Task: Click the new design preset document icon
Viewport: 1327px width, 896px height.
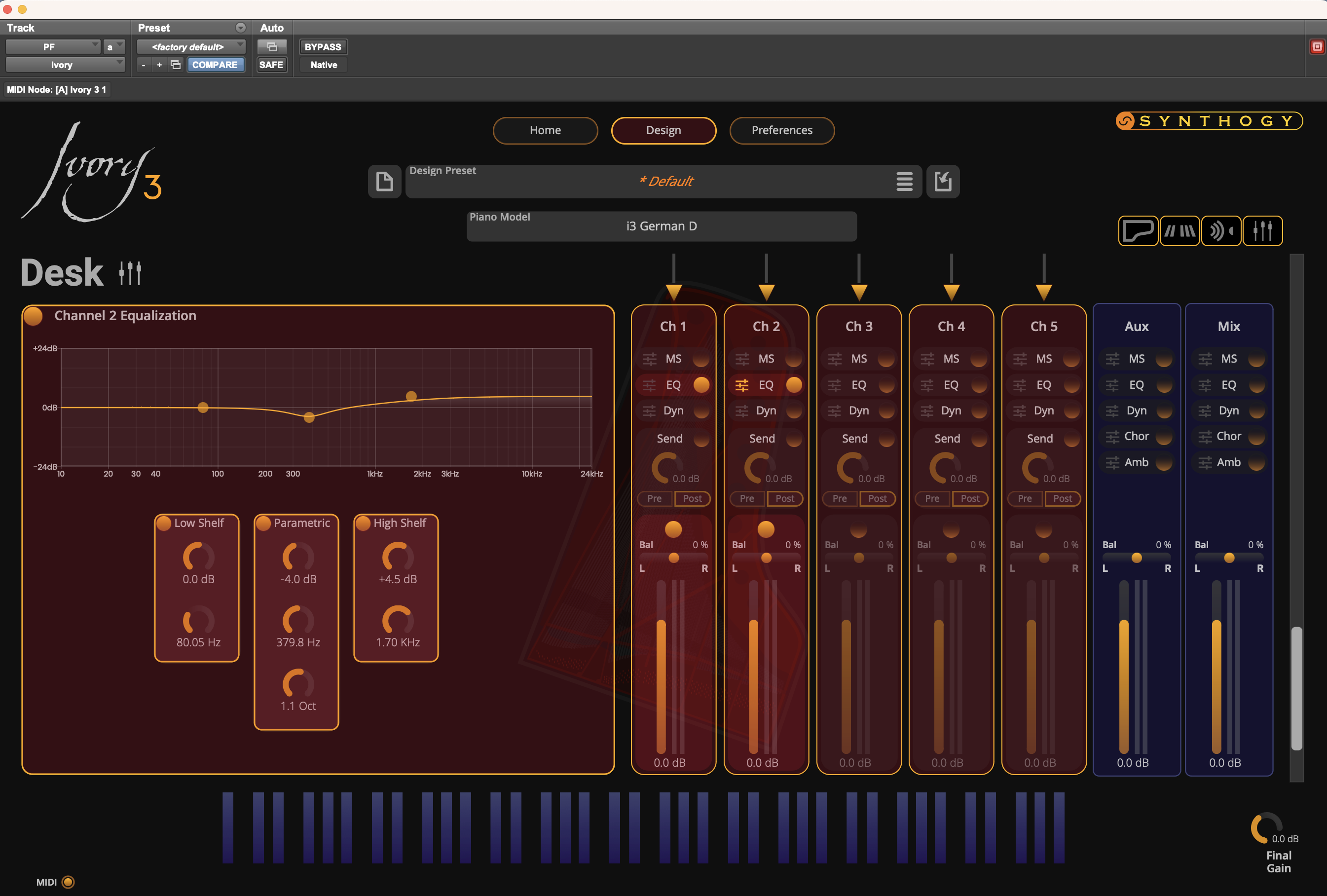Action: click(385, 182)
